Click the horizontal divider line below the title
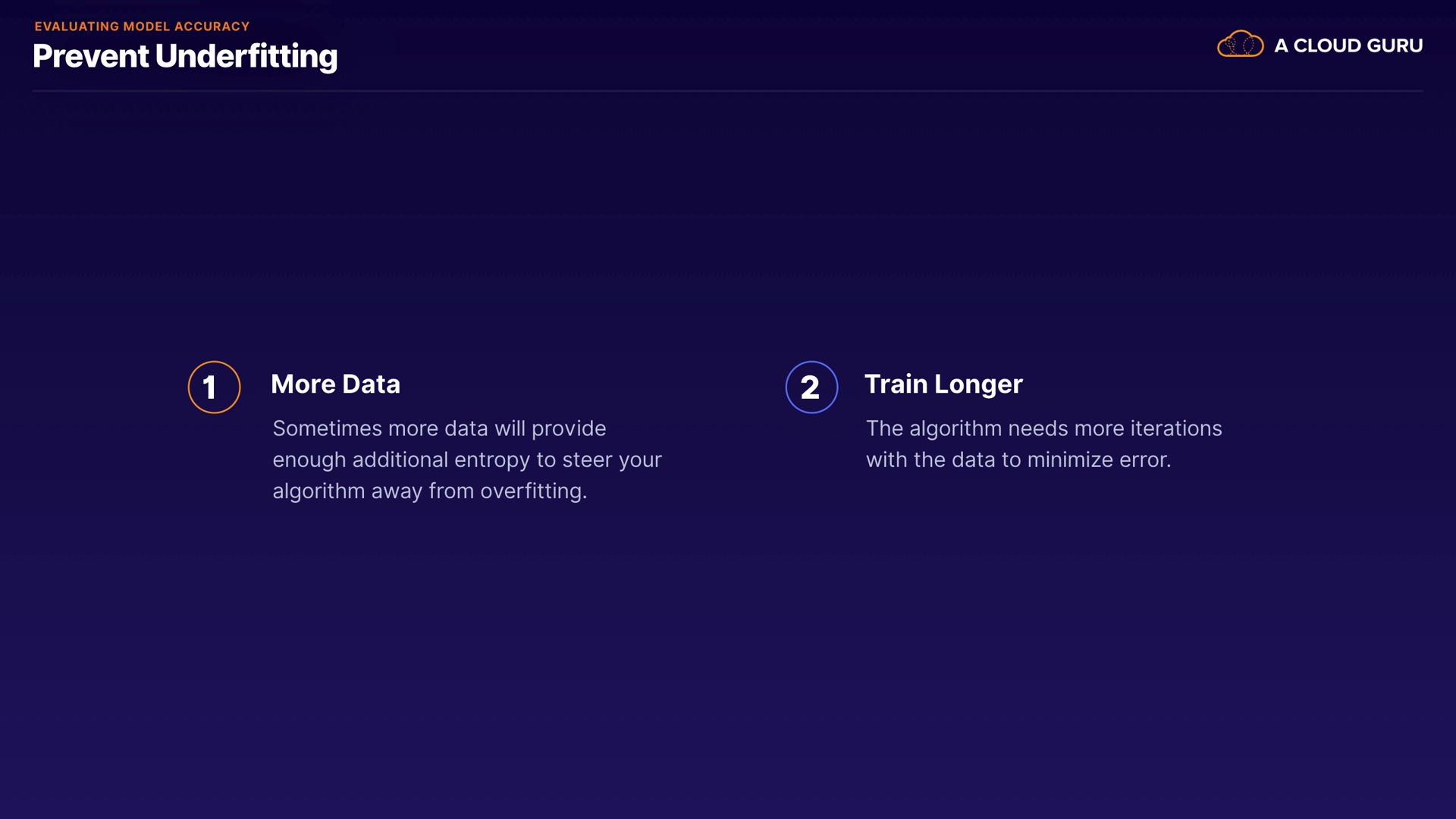1456x819 pixels. pos(728,91)
